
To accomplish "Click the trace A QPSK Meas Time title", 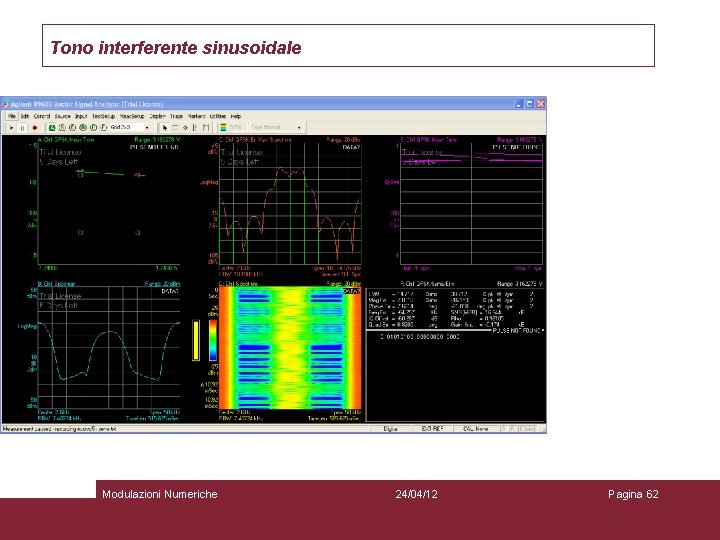I will (x=66, y=140).
